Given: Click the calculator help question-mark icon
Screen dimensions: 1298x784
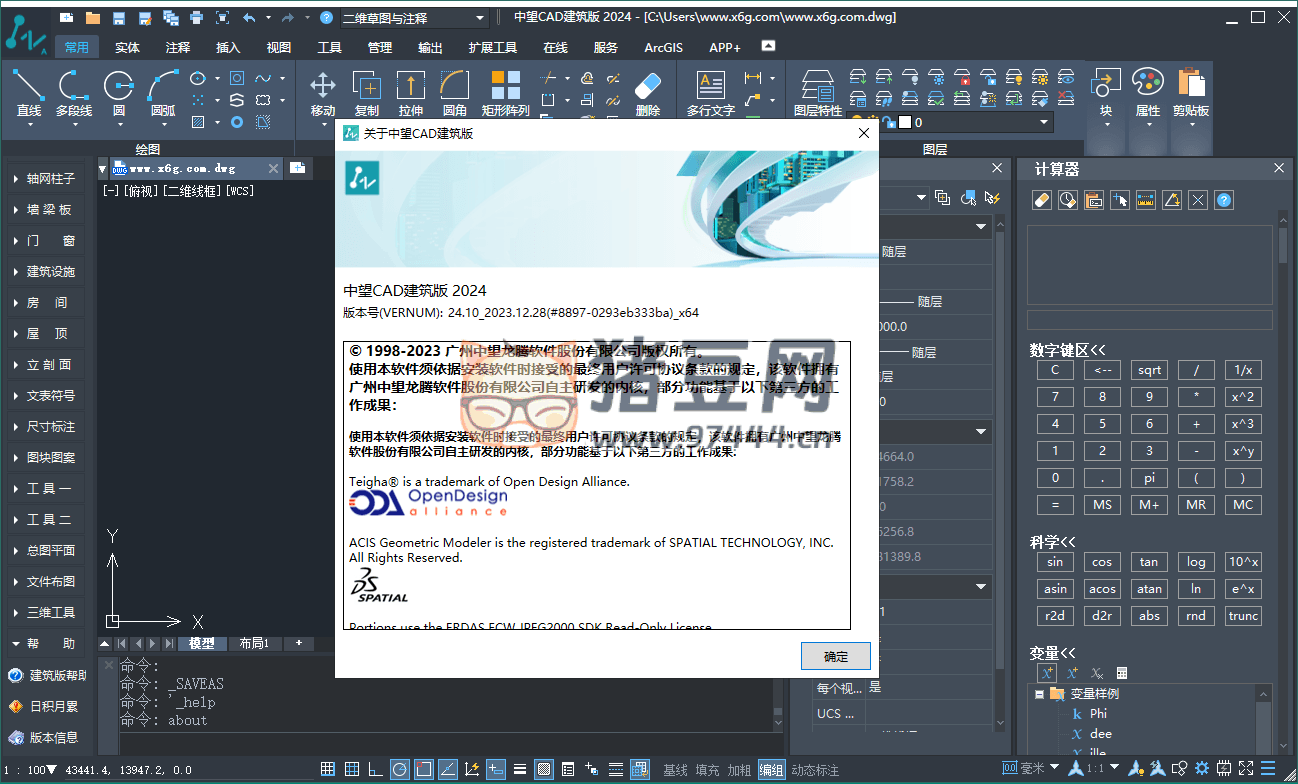Looking at the screenshot, I should click(x=1223, y=200).
